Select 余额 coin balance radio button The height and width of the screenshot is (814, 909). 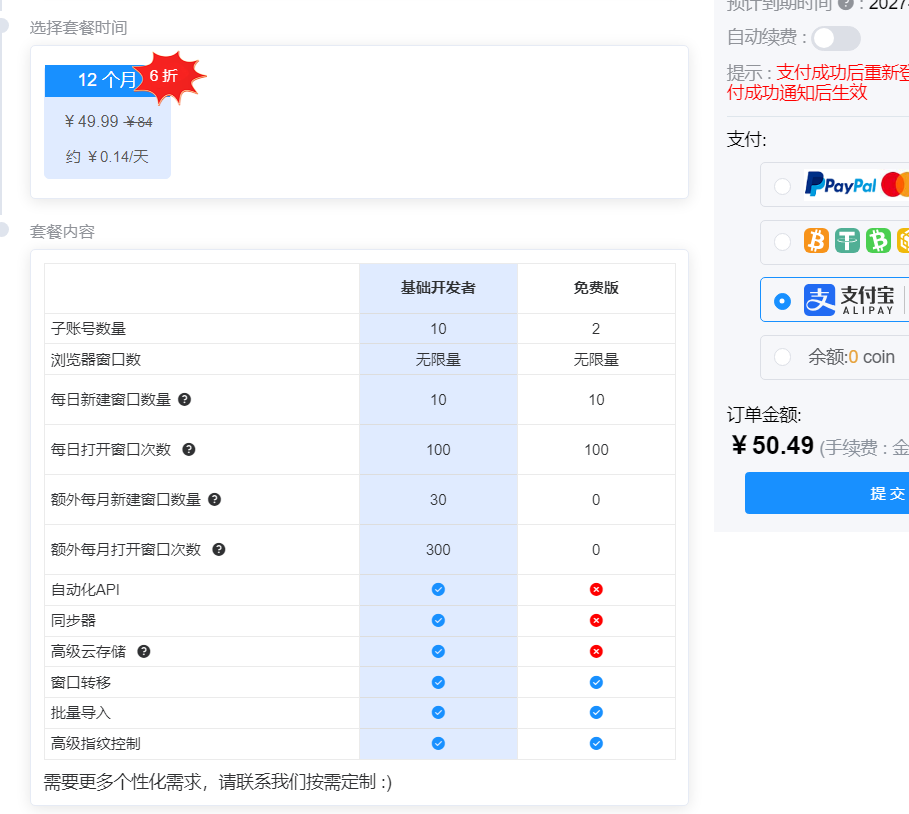click(x=782, y=357)
